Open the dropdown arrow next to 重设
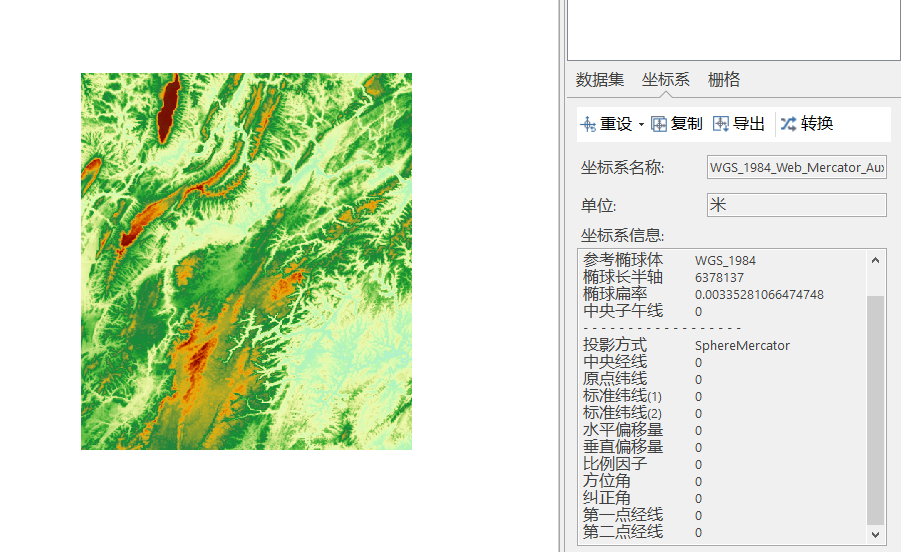The height and width of the screenshot is (552, 901). pos(641,125)
